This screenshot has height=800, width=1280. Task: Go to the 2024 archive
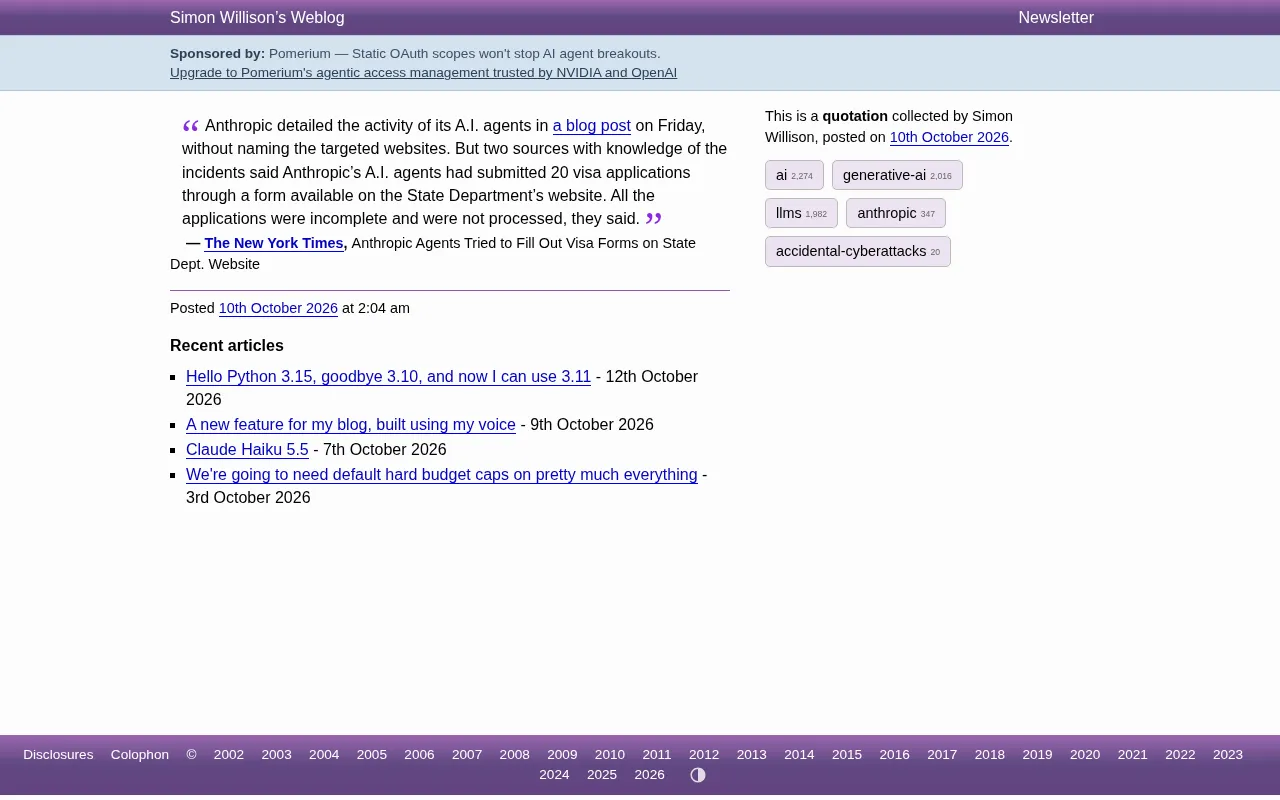click(x=554, y=775)
